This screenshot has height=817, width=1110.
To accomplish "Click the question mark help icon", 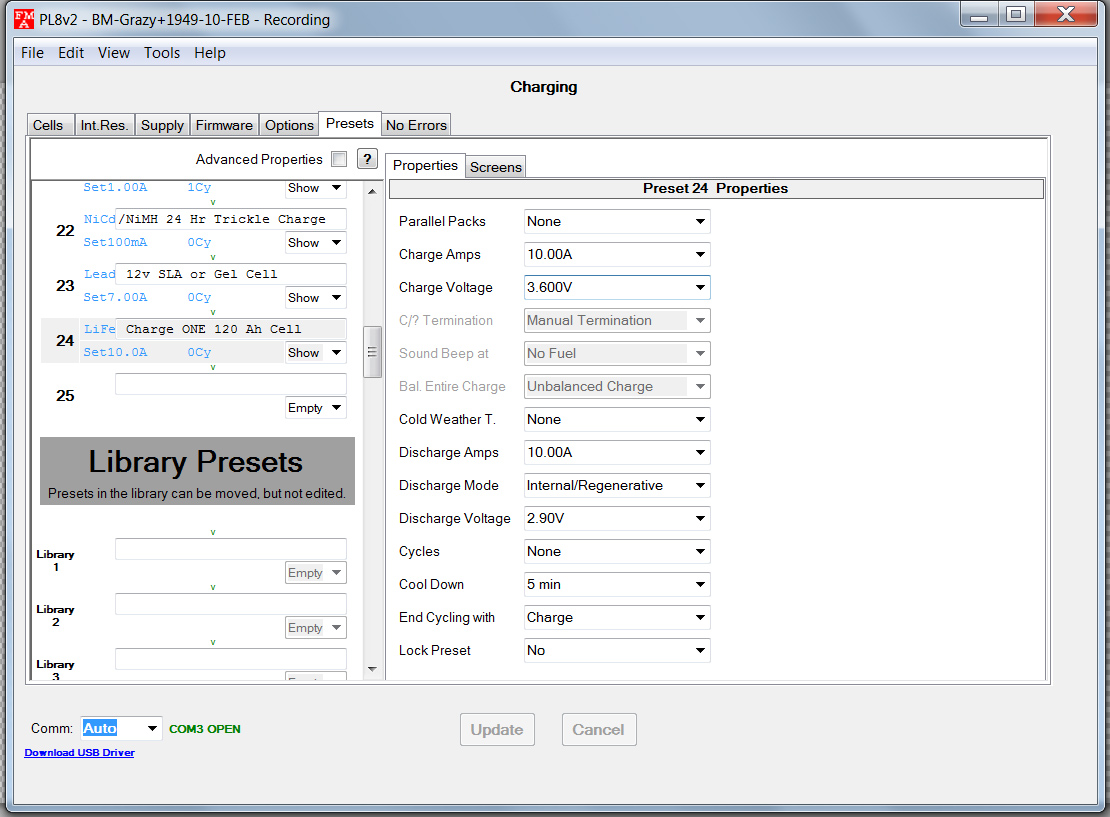I will [367, 159].
